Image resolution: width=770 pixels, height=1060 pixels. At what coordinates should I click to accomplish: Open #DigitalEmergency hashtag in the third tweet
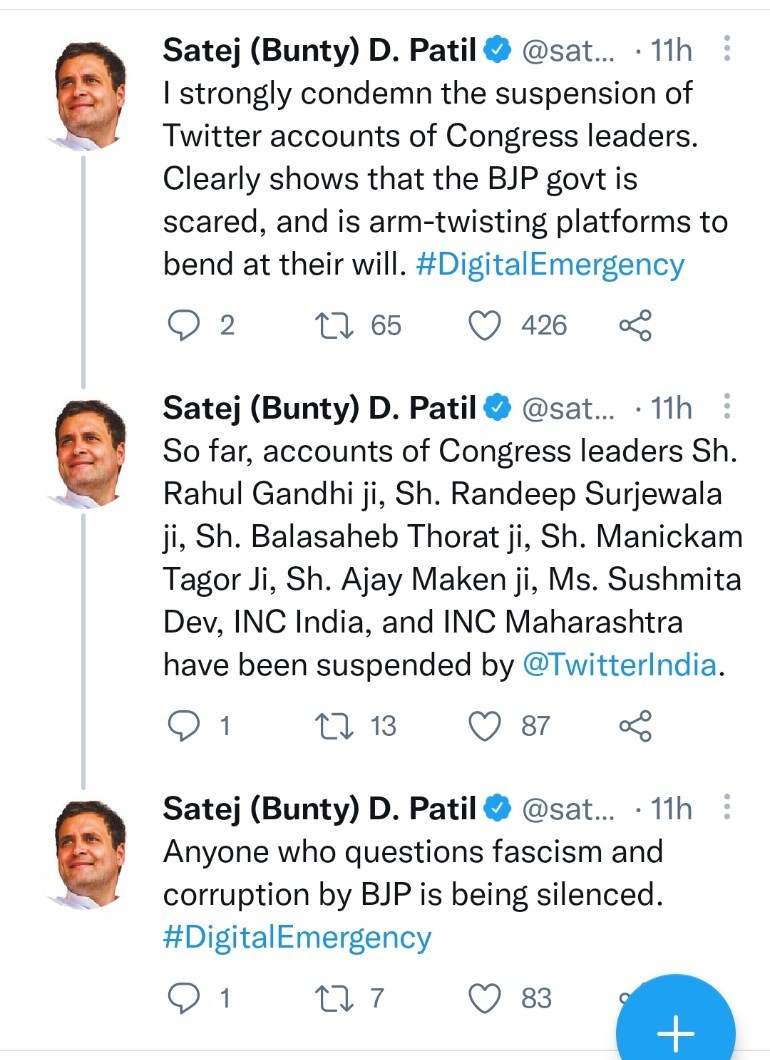tap(297, 937)
